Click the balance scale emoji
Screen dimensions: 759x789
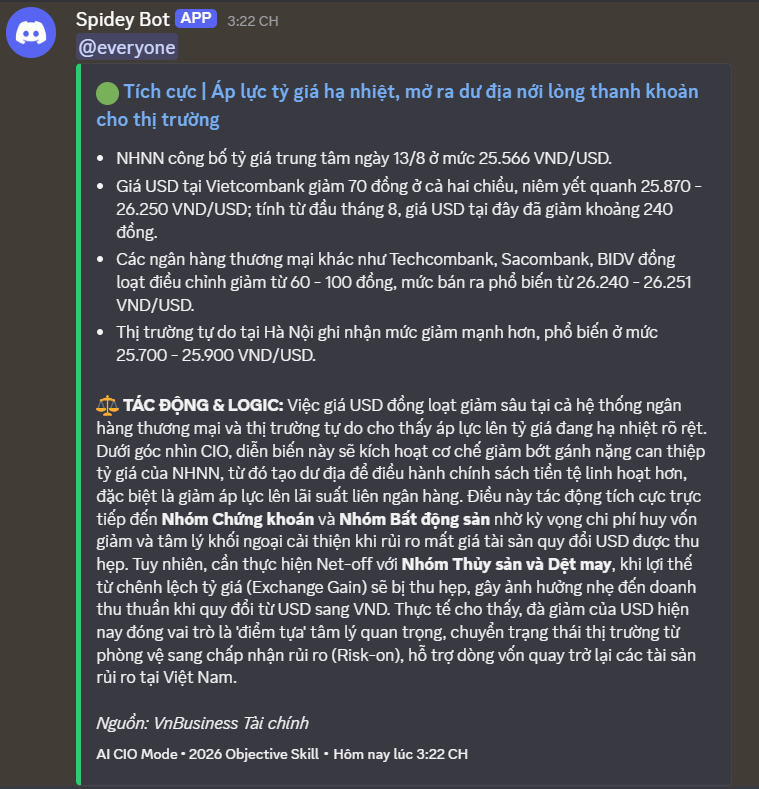pyautogui.click(x=107, y=406)
